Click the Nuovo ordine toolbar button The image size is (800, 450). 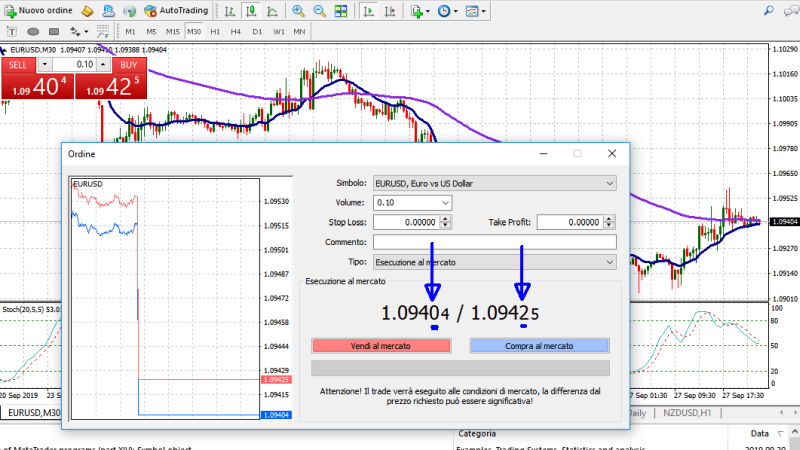click(x=36, y=10)
